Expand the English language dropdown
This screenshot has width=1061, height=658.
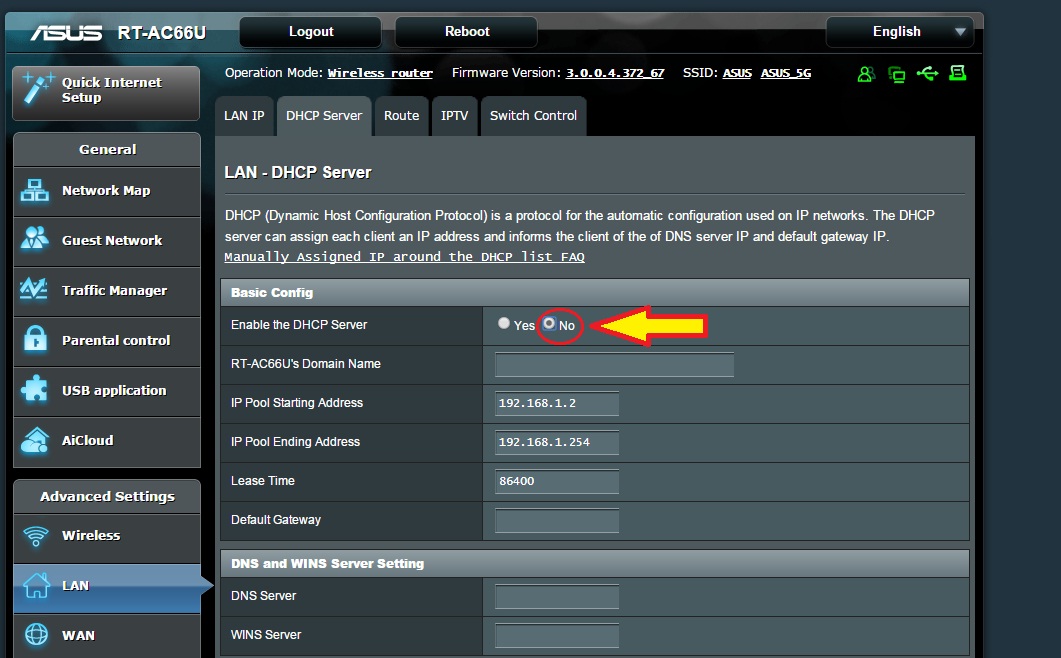tap(899, 32)
